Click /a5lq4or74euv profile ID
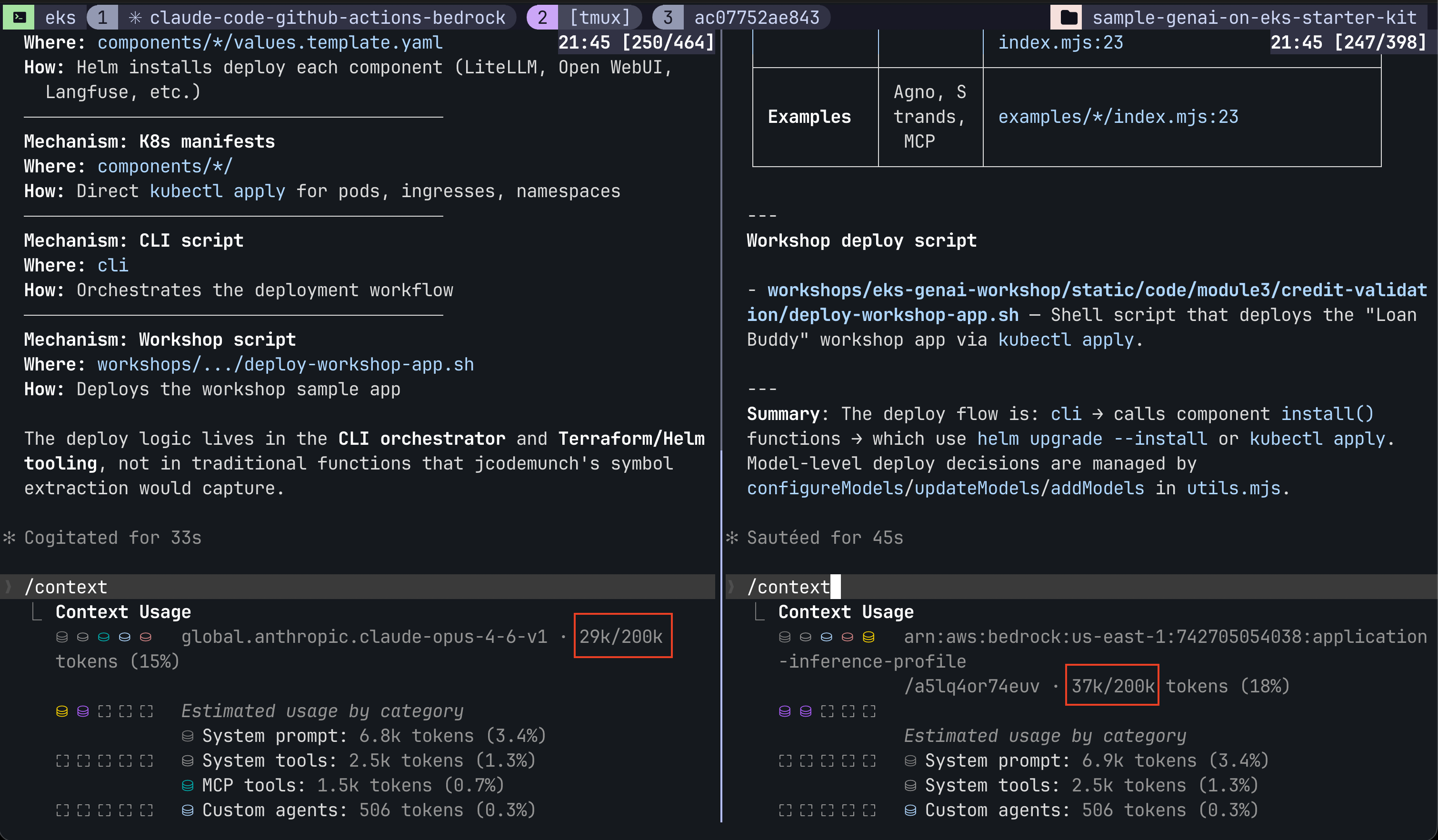Viewport: 1438px width, 840px height. tap(972, 687)
